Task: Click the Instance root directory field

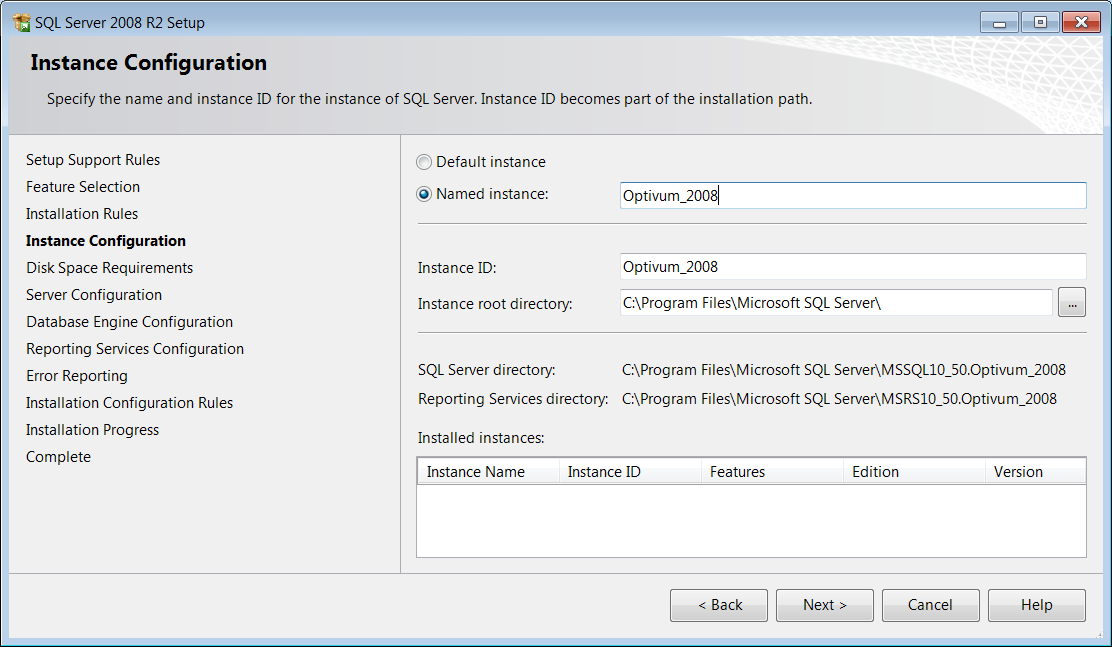Action: coord(836,303)
